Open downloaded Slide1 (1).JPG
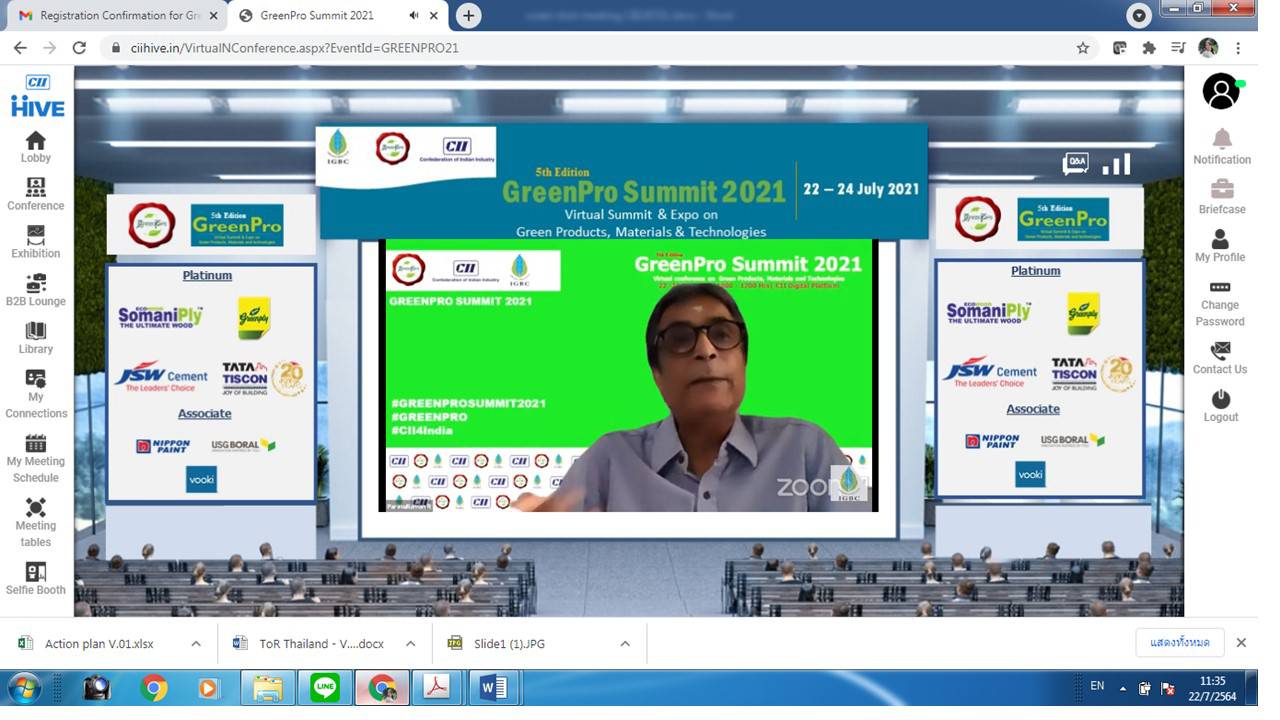This screenshot has width=1280, height=720. [509, 643]
